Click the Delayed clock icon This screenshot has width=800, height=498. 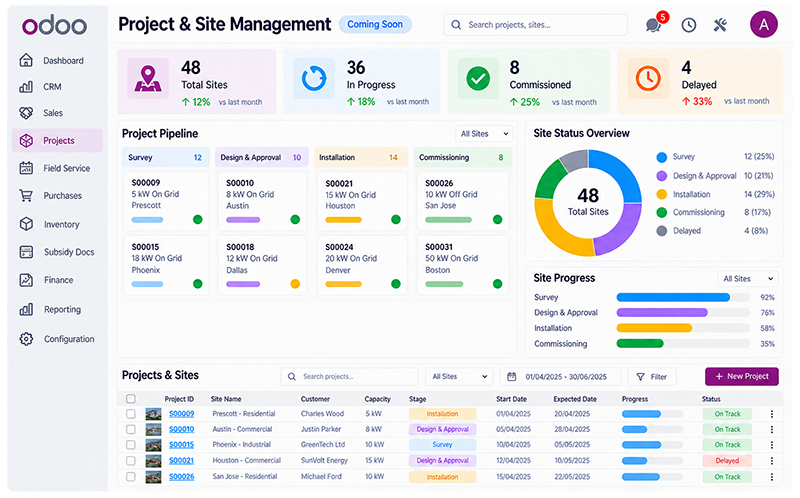648,79
